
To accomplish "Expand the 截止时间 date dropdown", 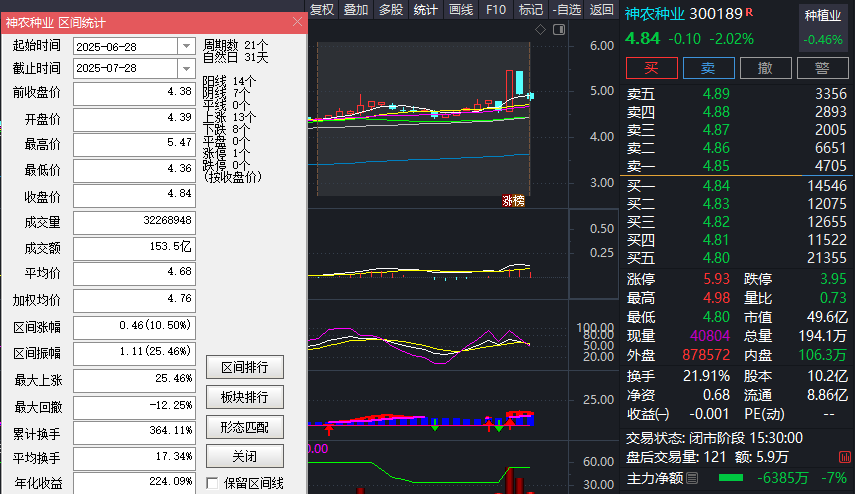I will tap(186, 68).
